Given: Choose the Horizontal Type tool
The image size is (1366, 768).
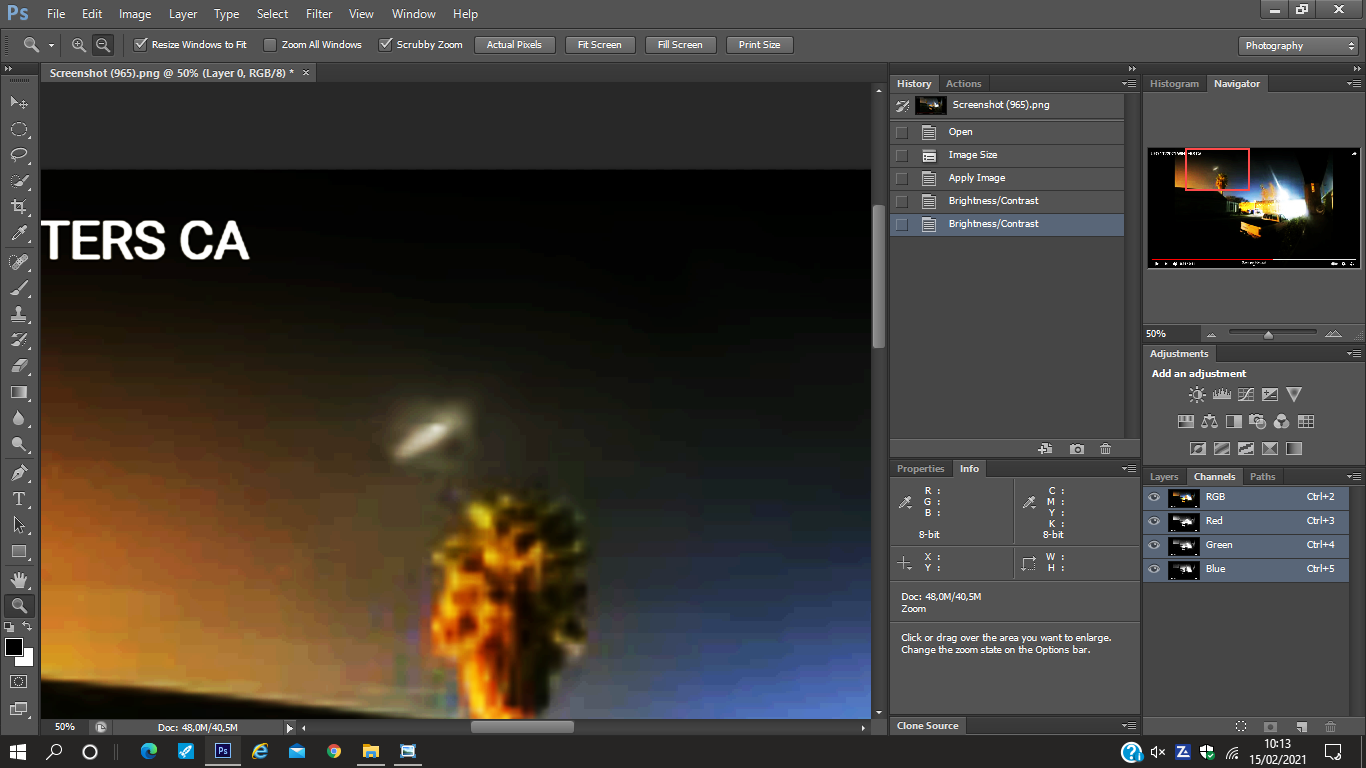Looking at the screenshot, I should pos(18,499).
